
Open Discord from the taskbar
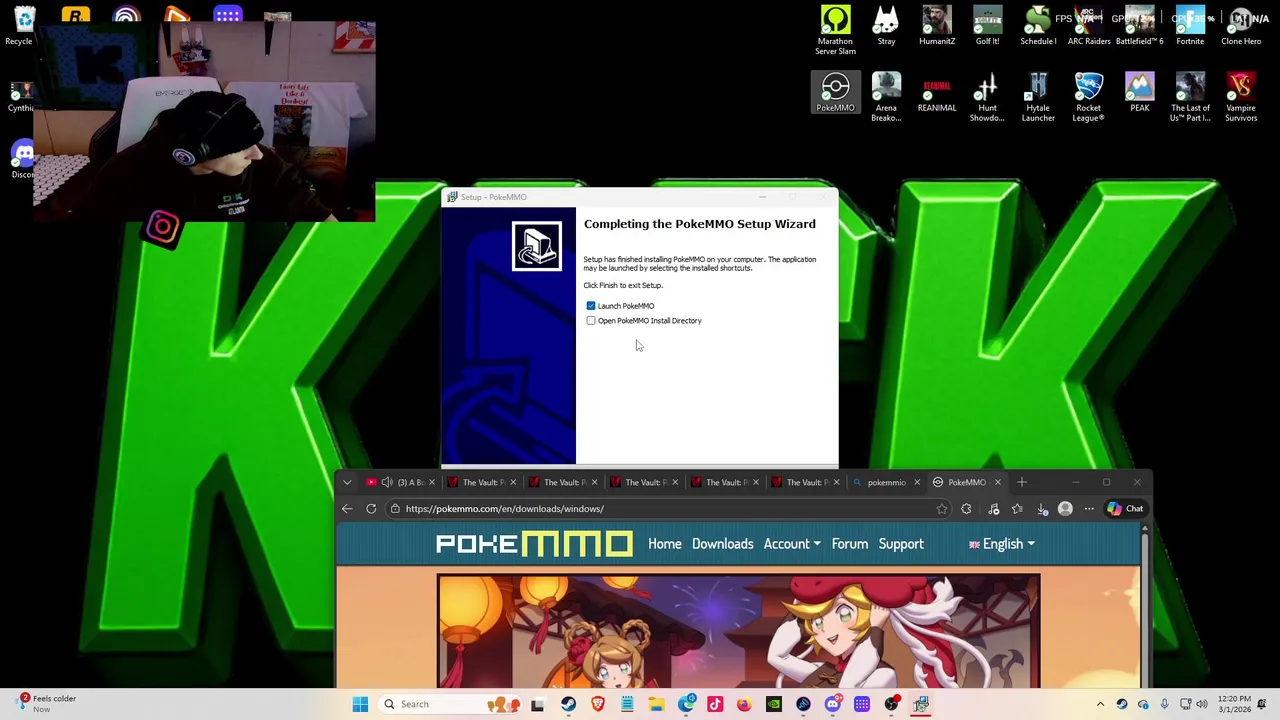[x=832, y=704]
